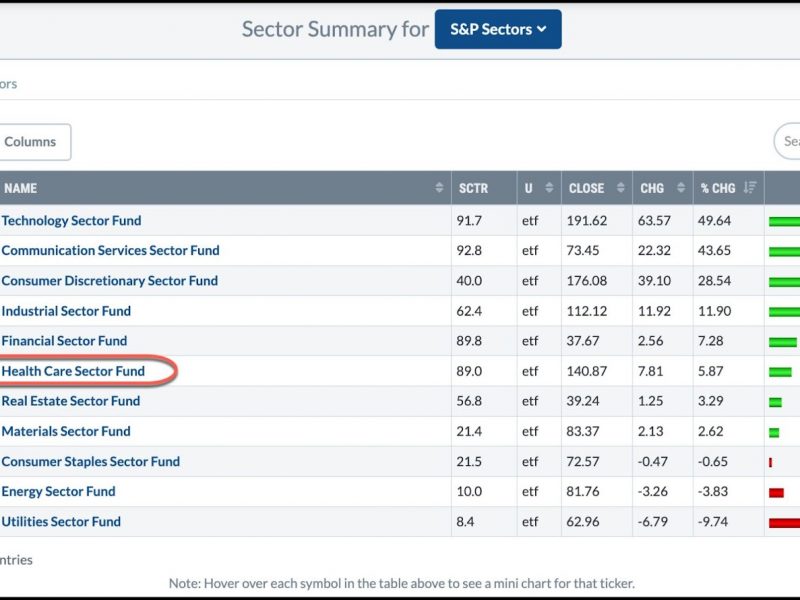800x600 pixels.
Task: Click the percent change 5.87
Action: click(x=710, y=371)
